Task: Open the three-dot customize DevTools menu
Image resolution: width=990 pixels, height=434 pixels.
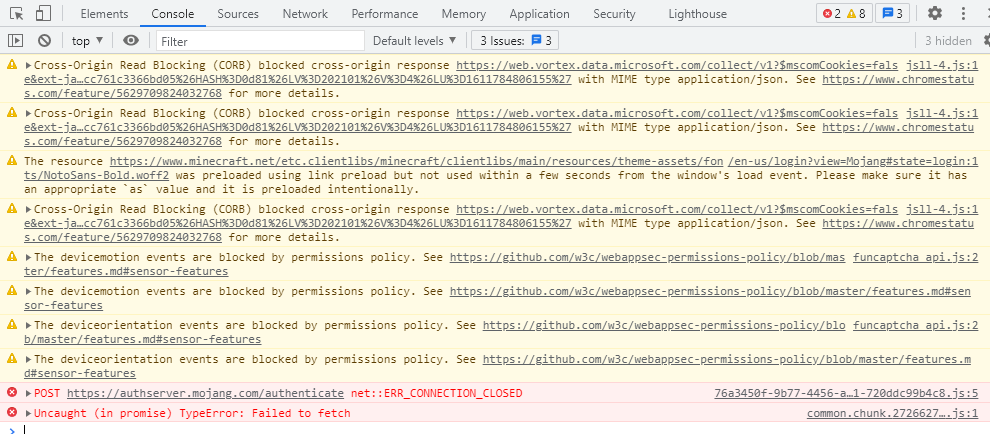Action: click(963, 13)
